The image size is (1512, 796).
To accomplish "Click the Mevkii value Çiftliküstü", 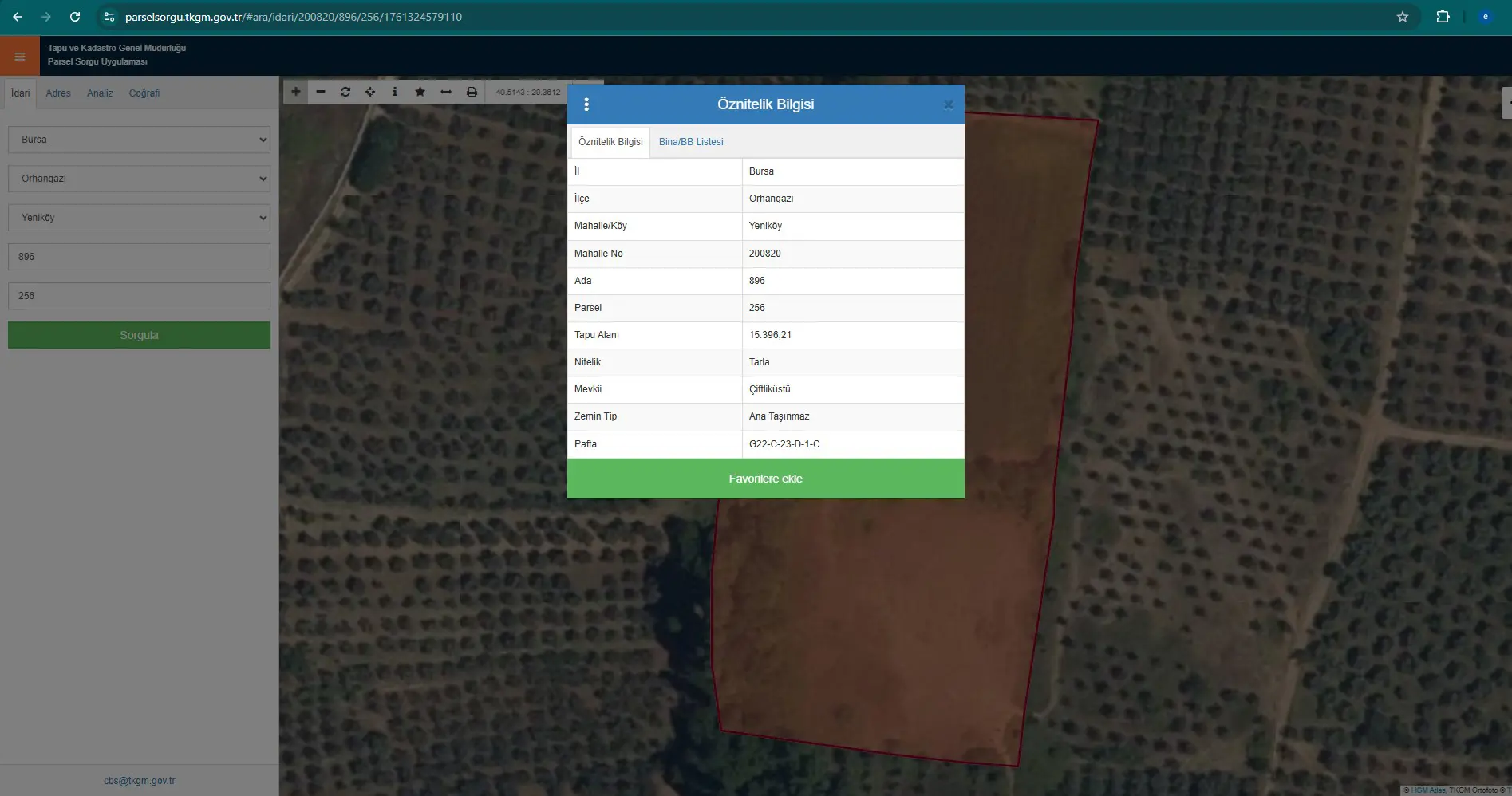I will [770, 389].
